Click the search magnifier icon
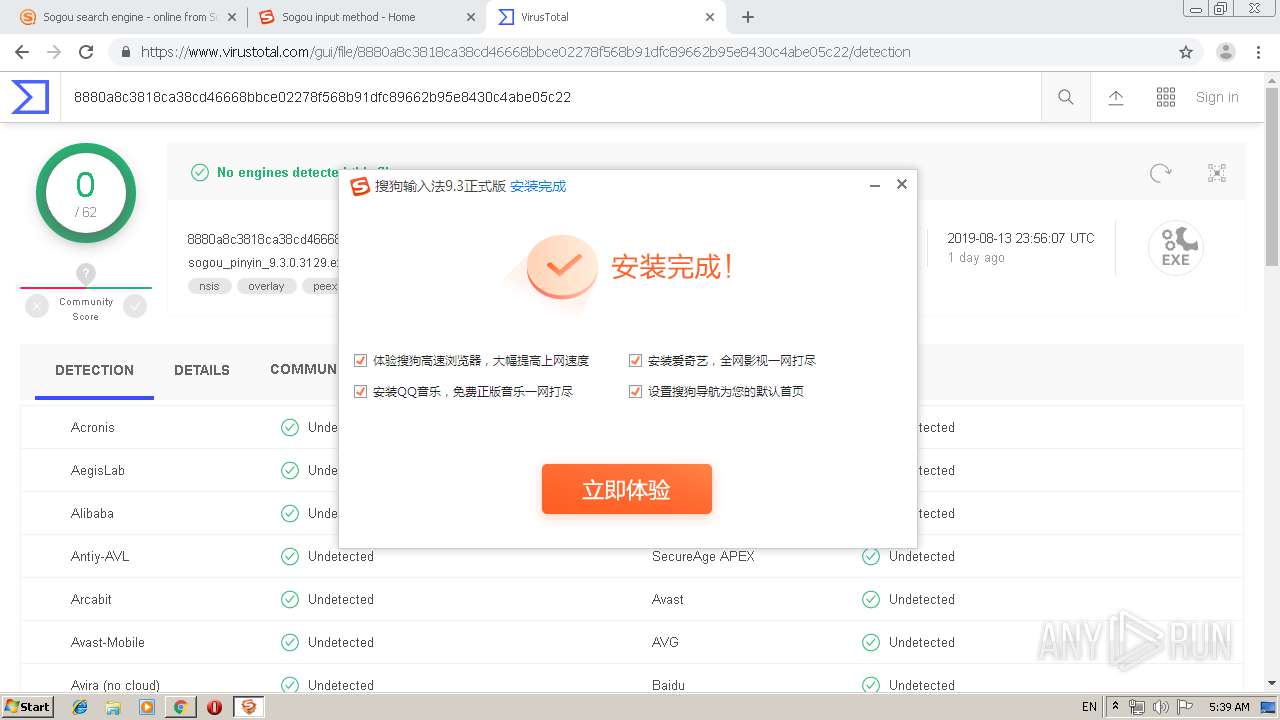The image size is (1280, 720). pos(1066,97)
